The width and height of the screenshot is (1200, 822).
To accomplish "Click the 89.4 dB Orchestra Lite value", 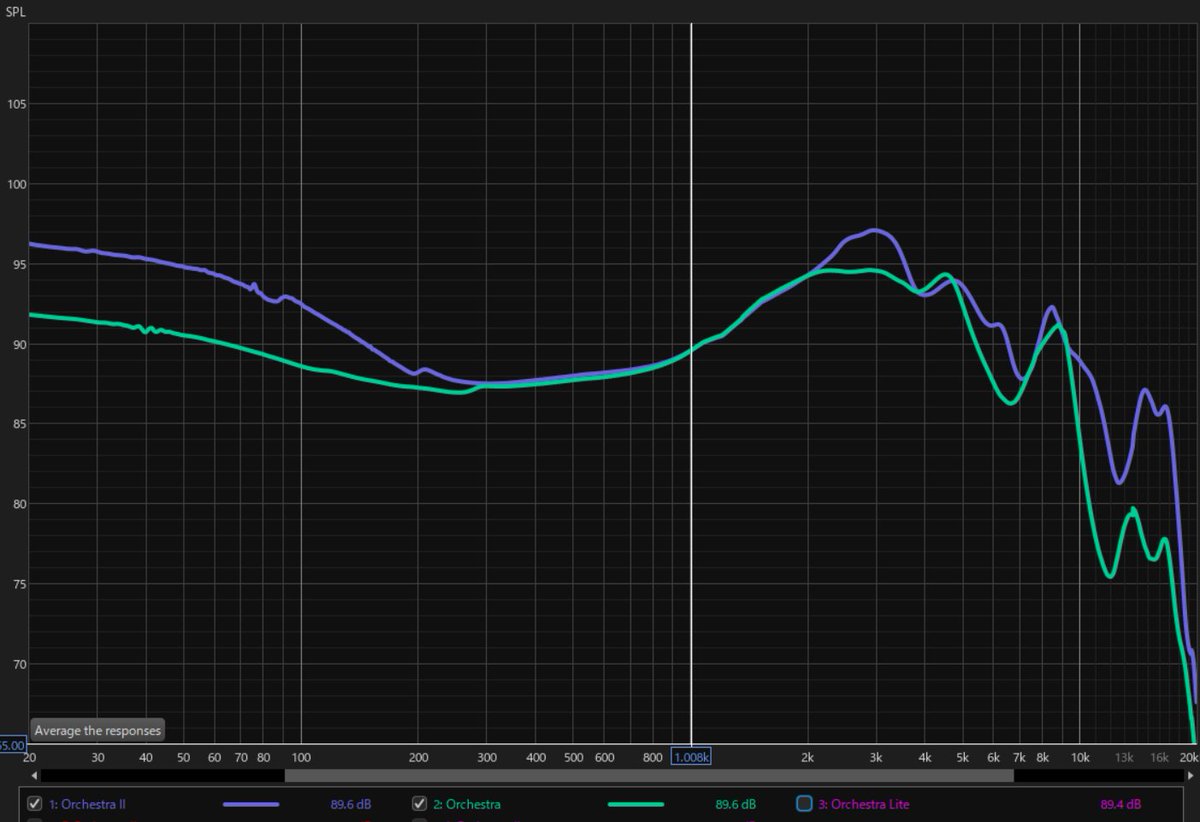I will tap(1120, 804).
